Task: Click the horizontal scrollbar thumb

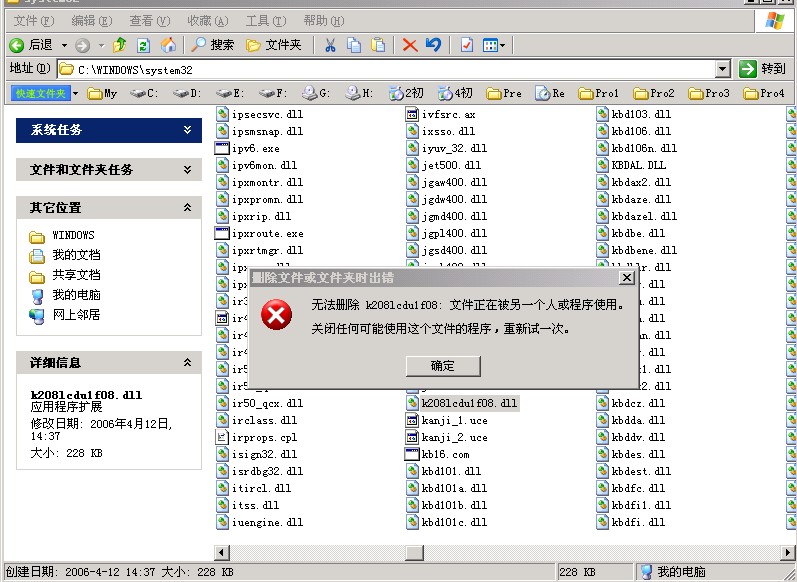Action: click(x=415, y=553)
